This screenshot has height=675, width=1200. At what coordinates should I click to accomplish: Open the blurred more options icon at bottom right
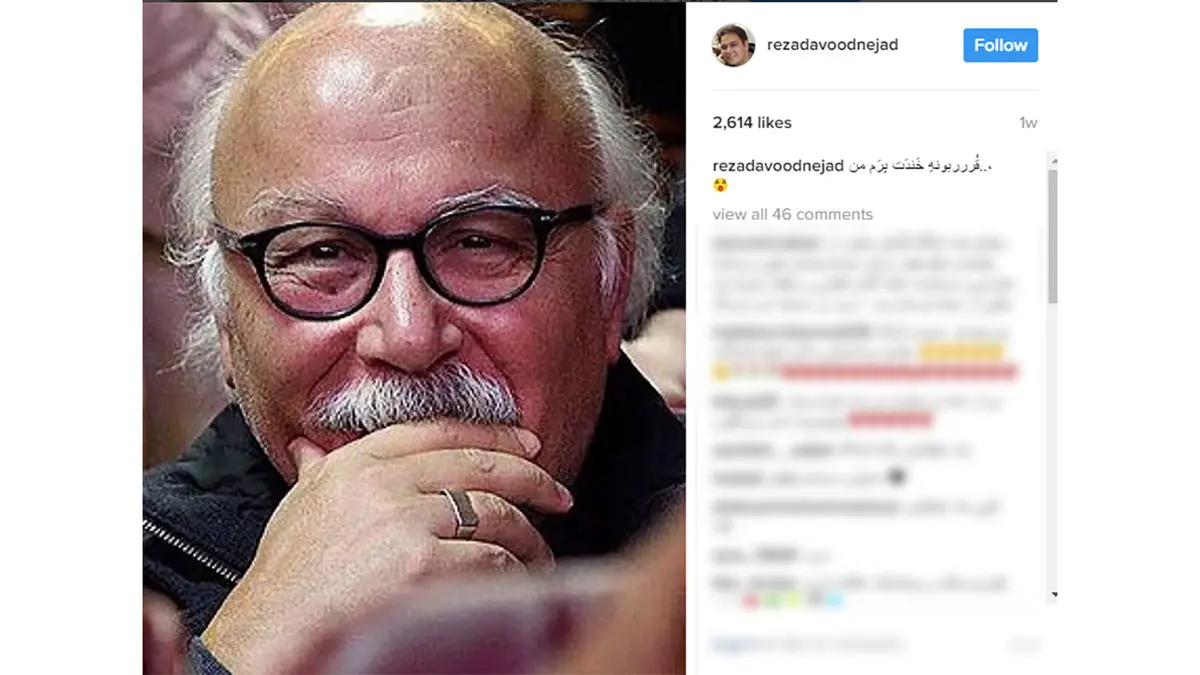click(1024, 644)
